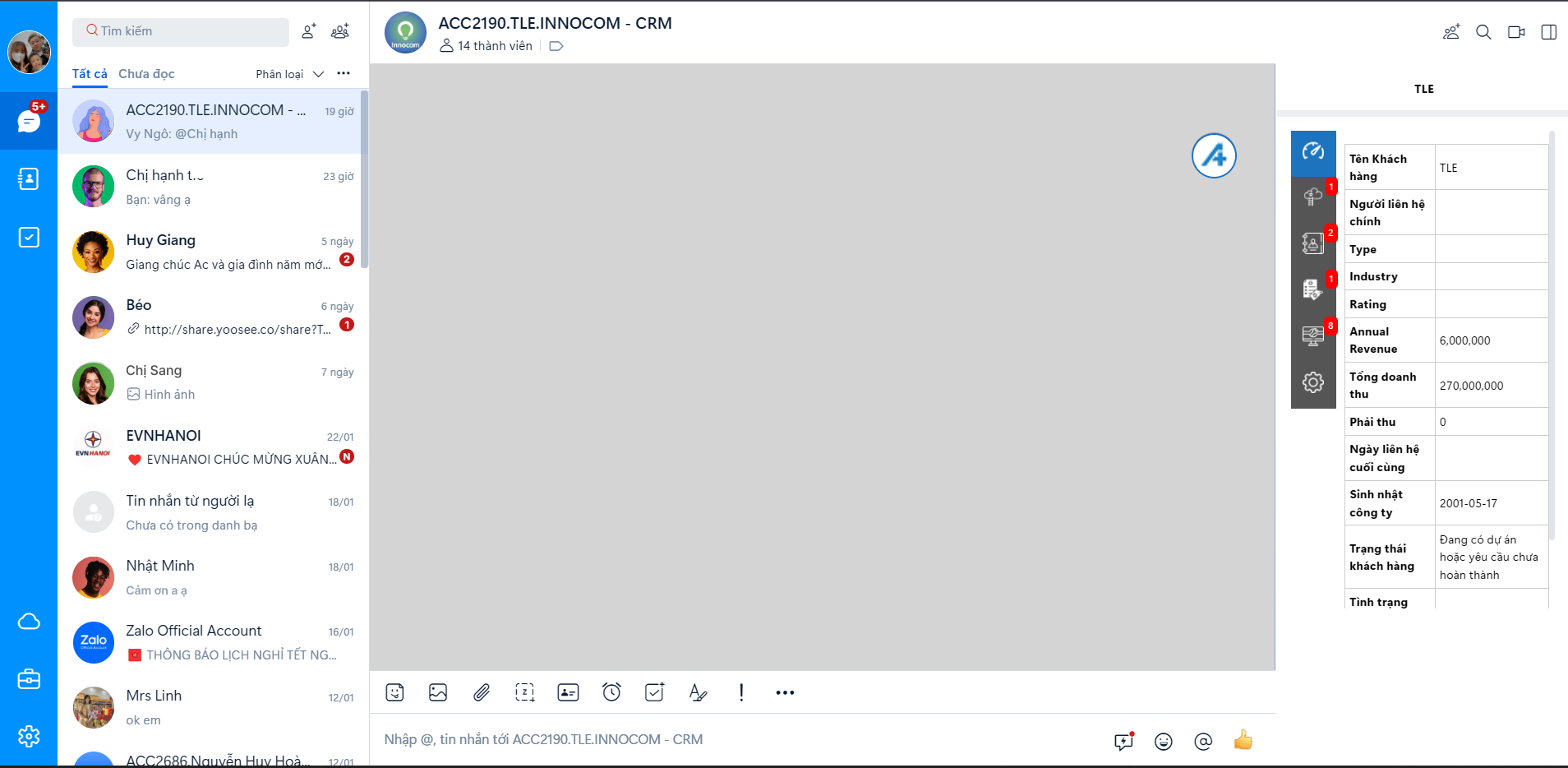The width and height of the screenshot is (1568, 768).
Task: Open text formatting icon
Action: tap(698, 692)
